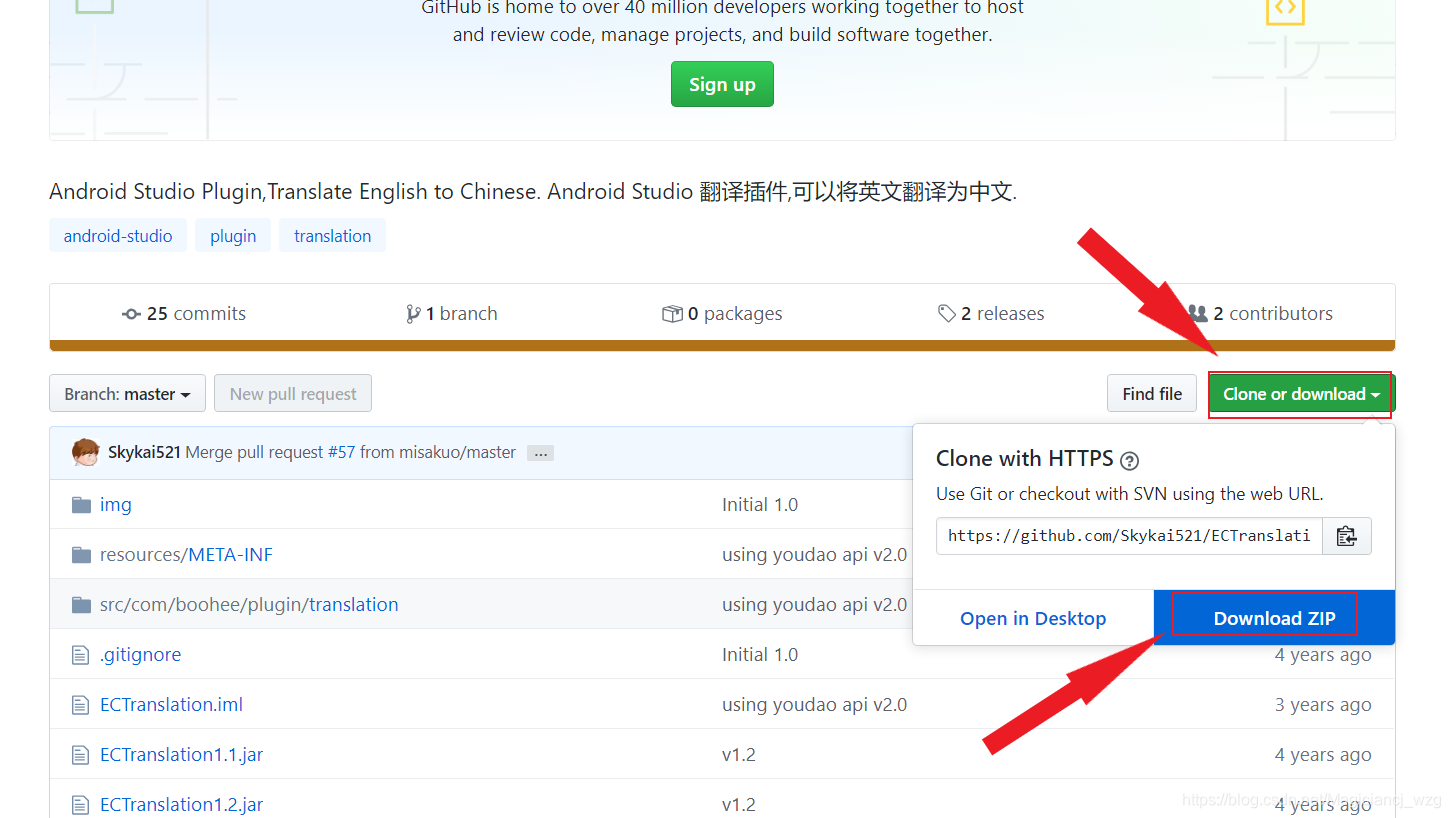Open the plugin topic tag

coord(233,236)
